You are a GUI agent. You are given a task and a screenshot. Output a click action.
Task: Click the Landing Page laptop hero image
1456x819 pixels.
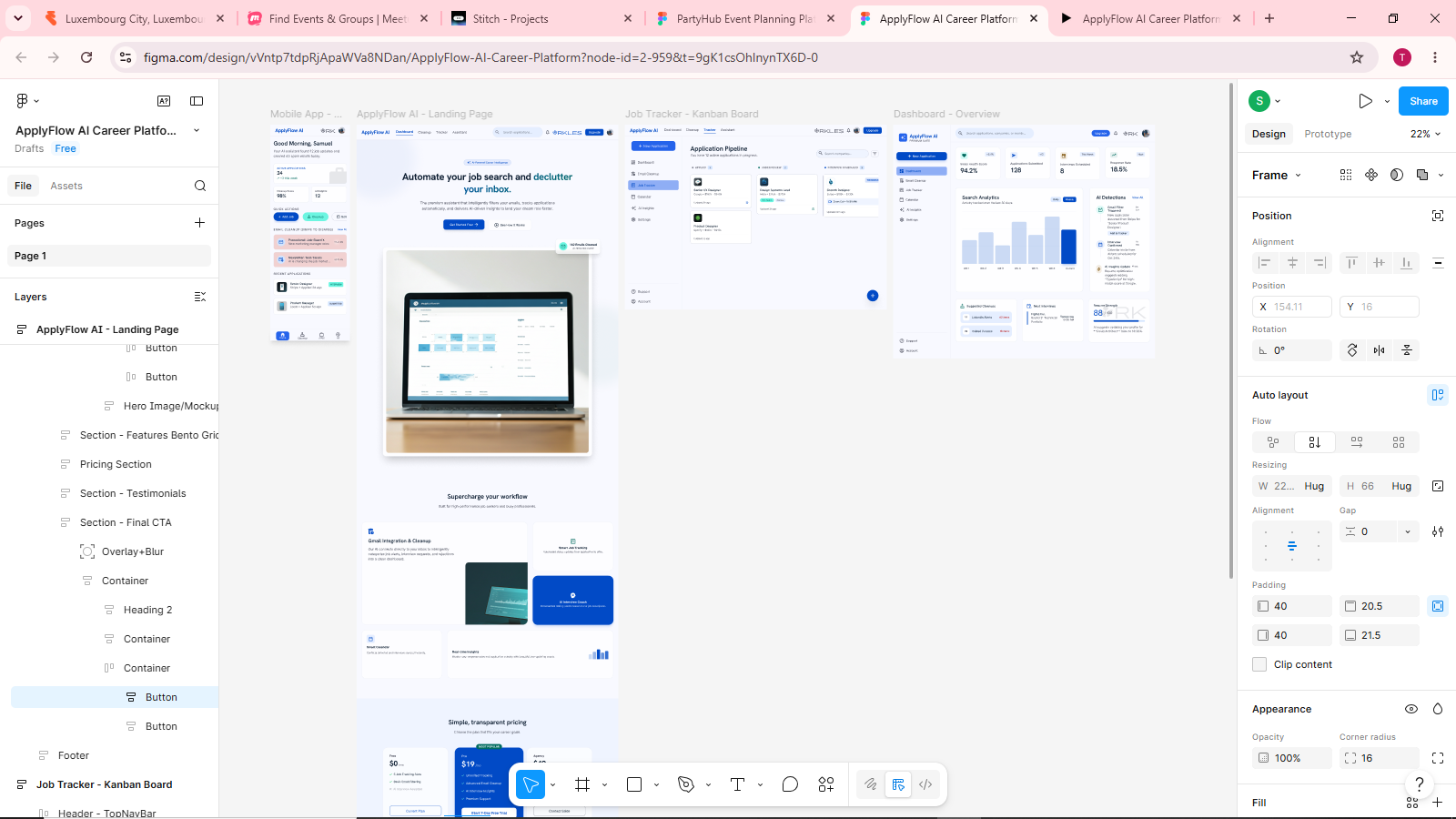(x=488, y=352)
